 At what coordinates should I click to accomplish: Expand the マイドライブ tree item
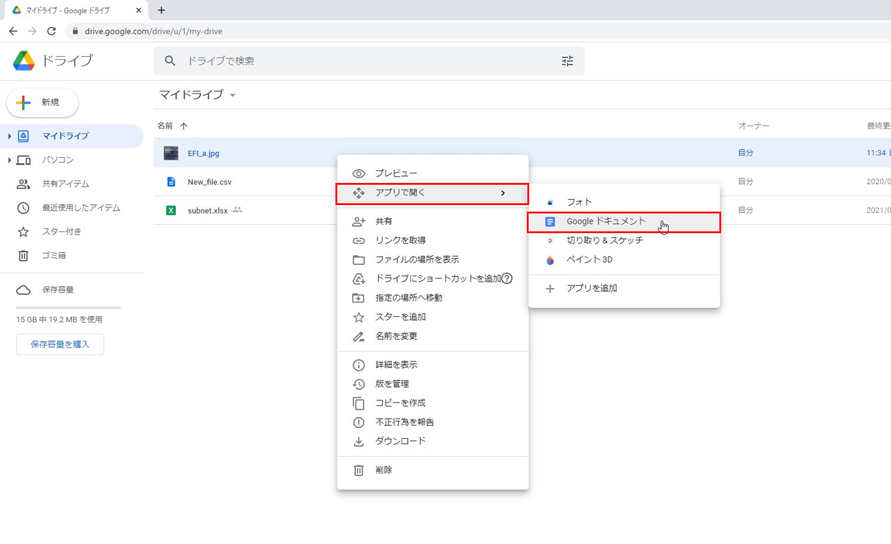9,136
